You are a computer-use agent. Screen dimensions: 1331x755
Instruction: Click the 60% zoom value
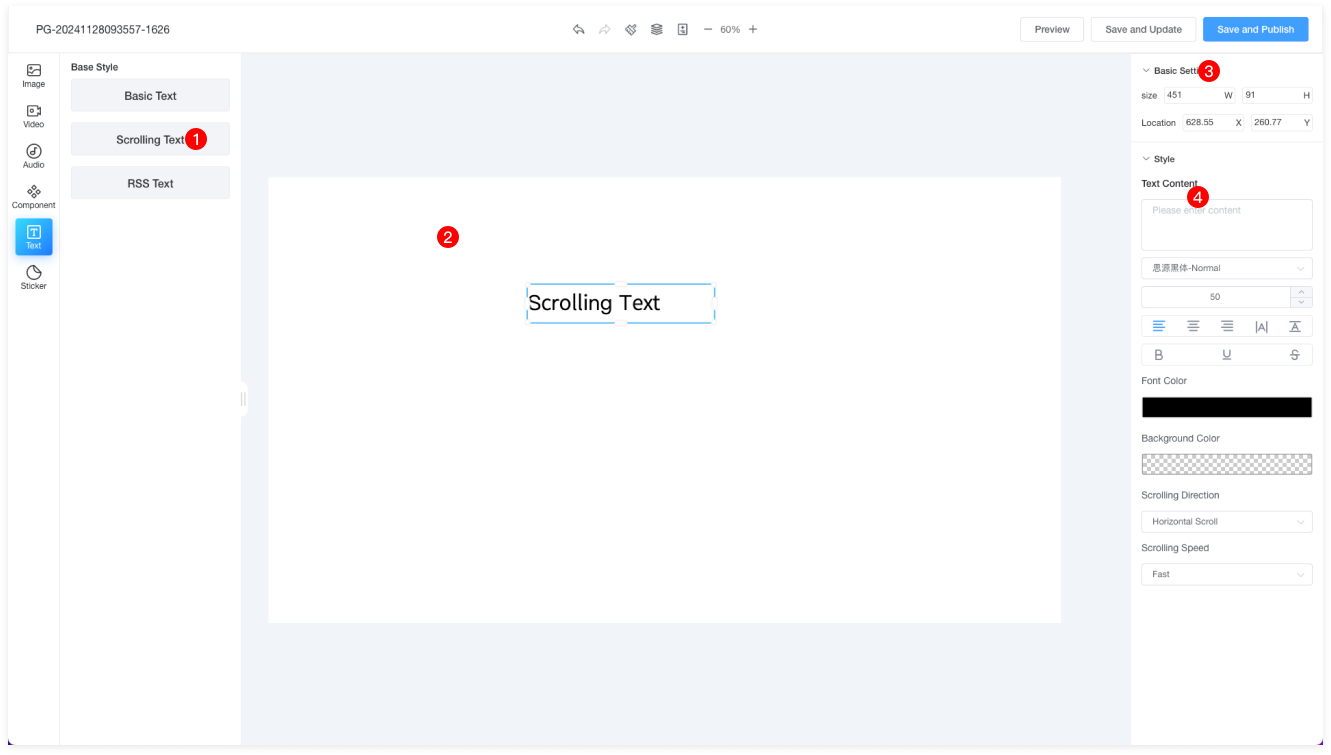pyautogui.click(x=730, y=29)
